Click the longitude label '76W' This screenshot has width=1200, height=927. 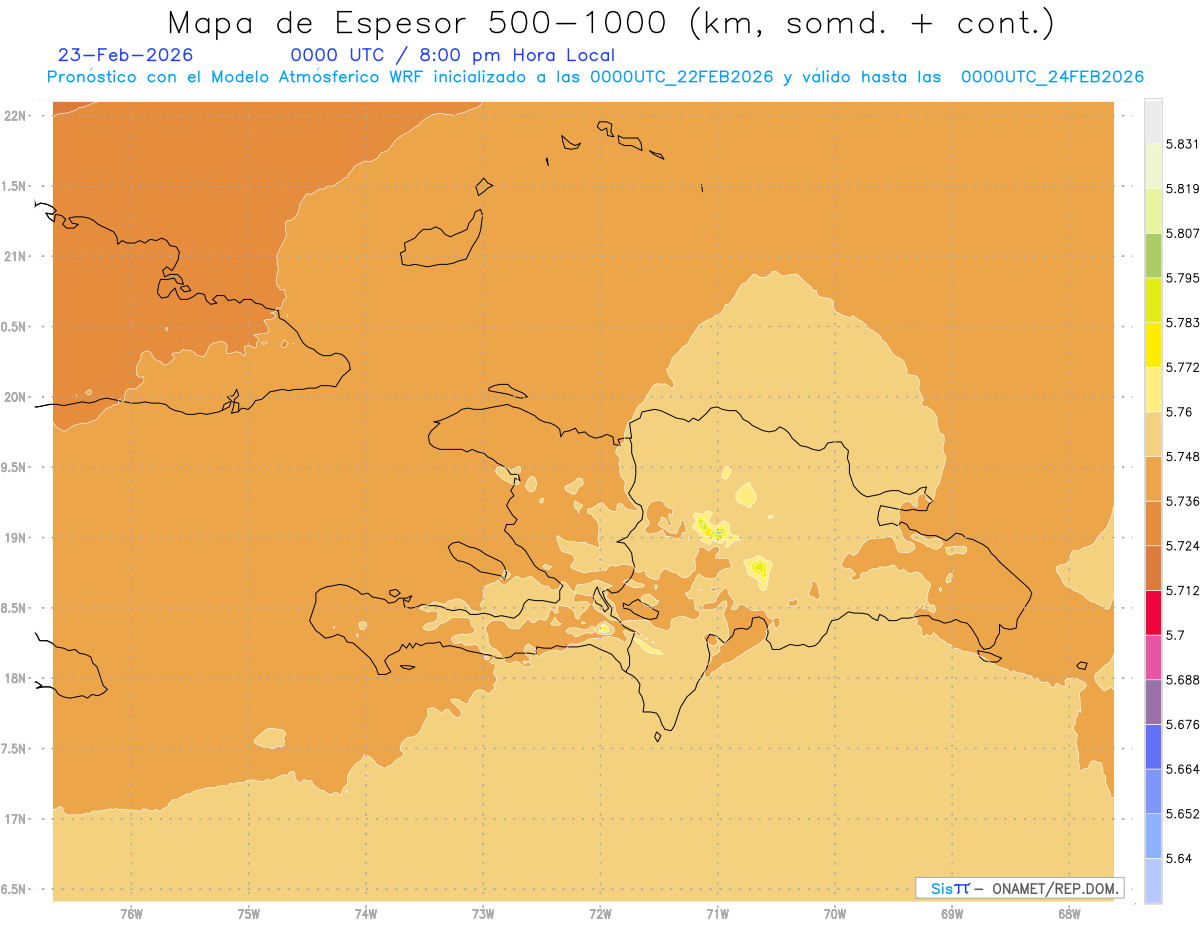pyautogui.click(x=131, y=913)
